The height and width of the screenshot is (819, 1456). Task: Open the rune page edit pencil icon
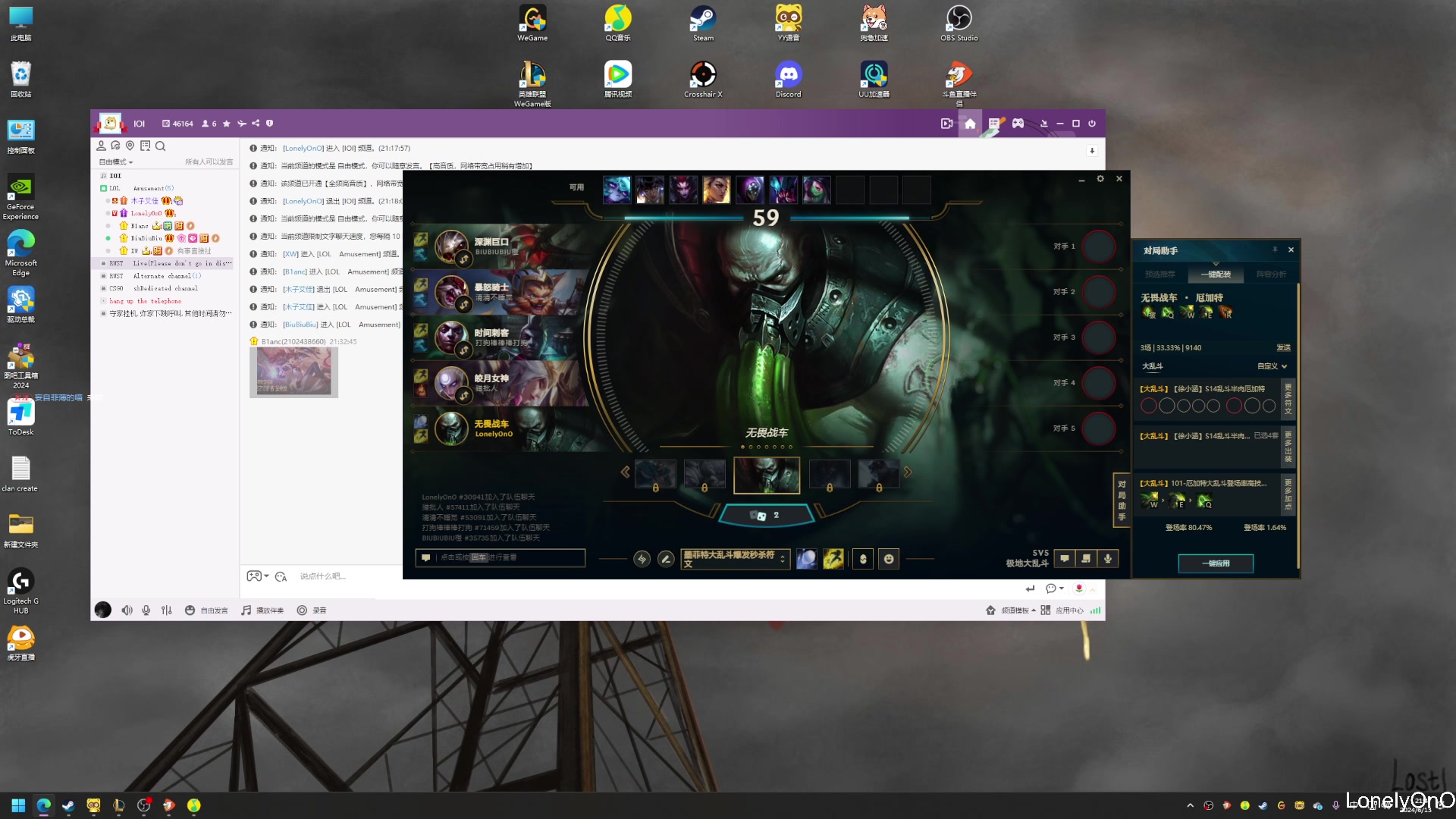tap(666, 559)
